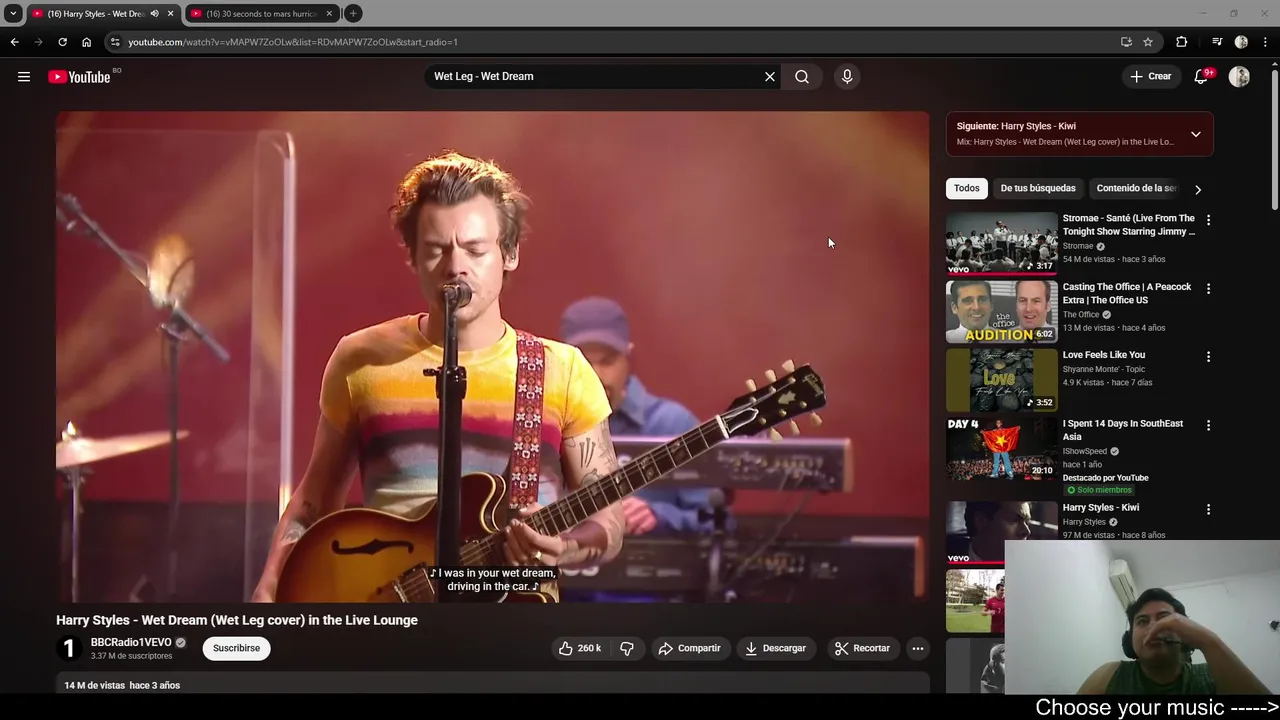Switch to the Harry Styles - Wet Dream tab
1280x720 pixels.
[95, 14]
